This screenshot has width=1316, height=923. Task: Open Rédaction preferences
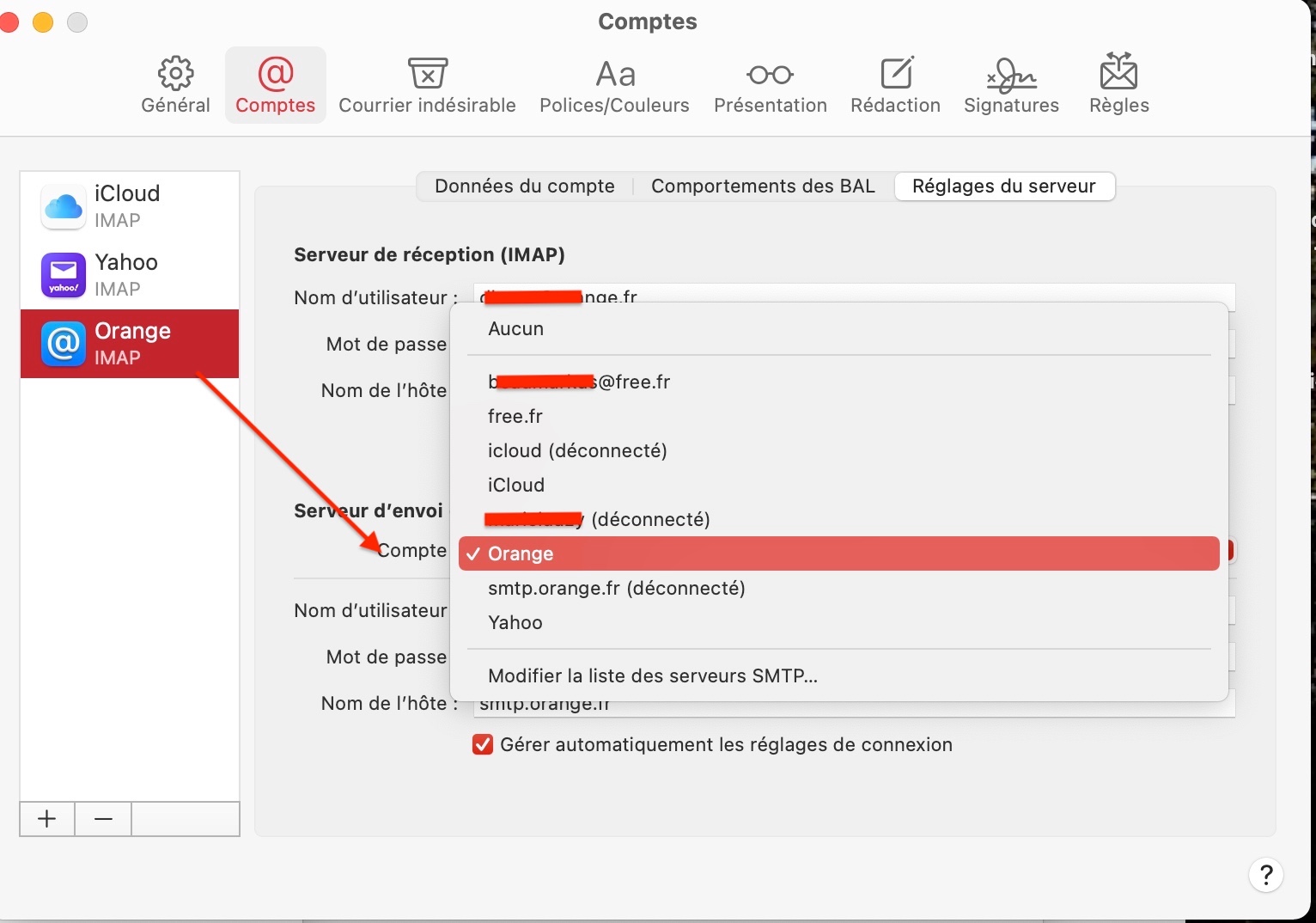click(x=895, y=85)
